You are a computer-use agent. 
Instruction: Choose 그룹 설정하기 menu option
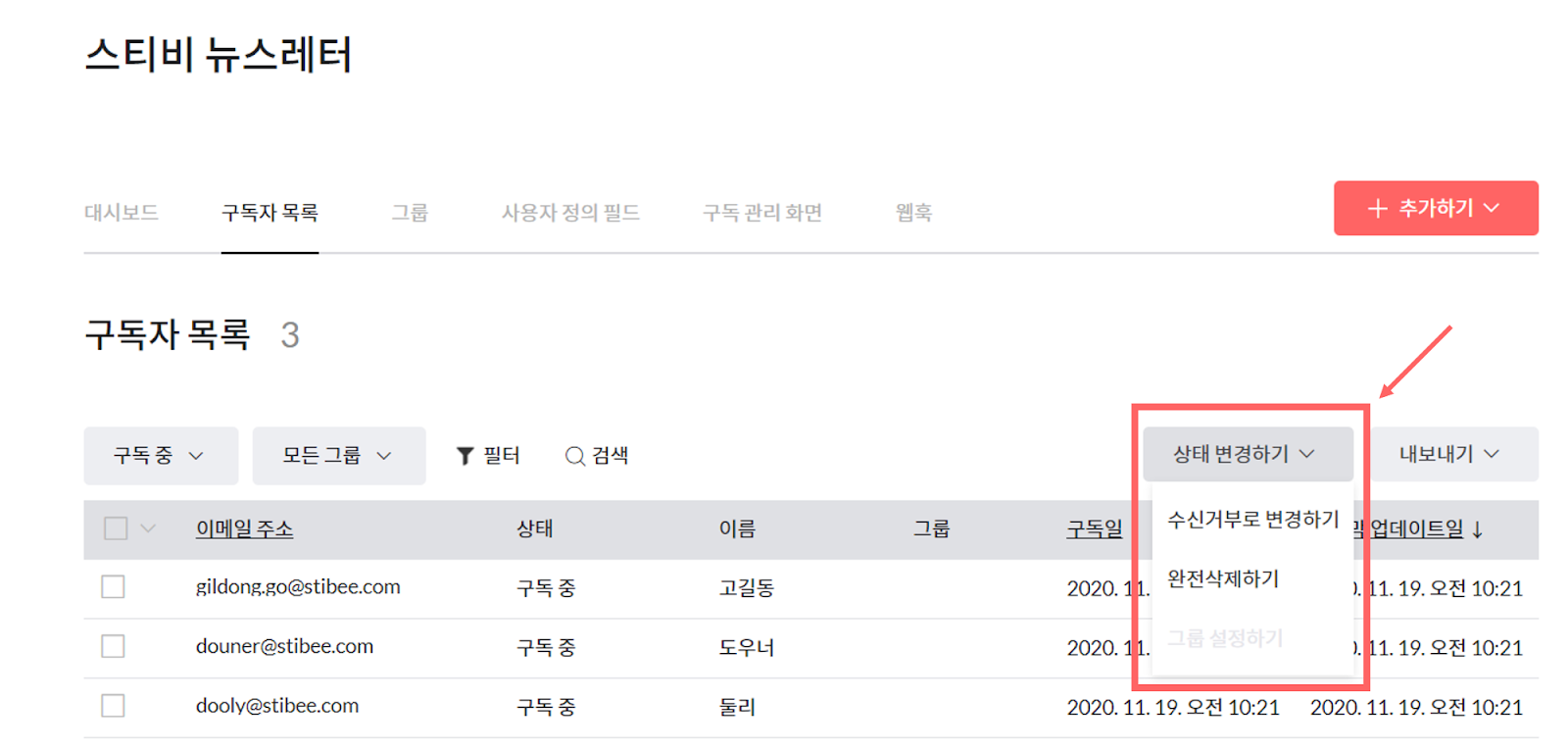pos(1225,639)
